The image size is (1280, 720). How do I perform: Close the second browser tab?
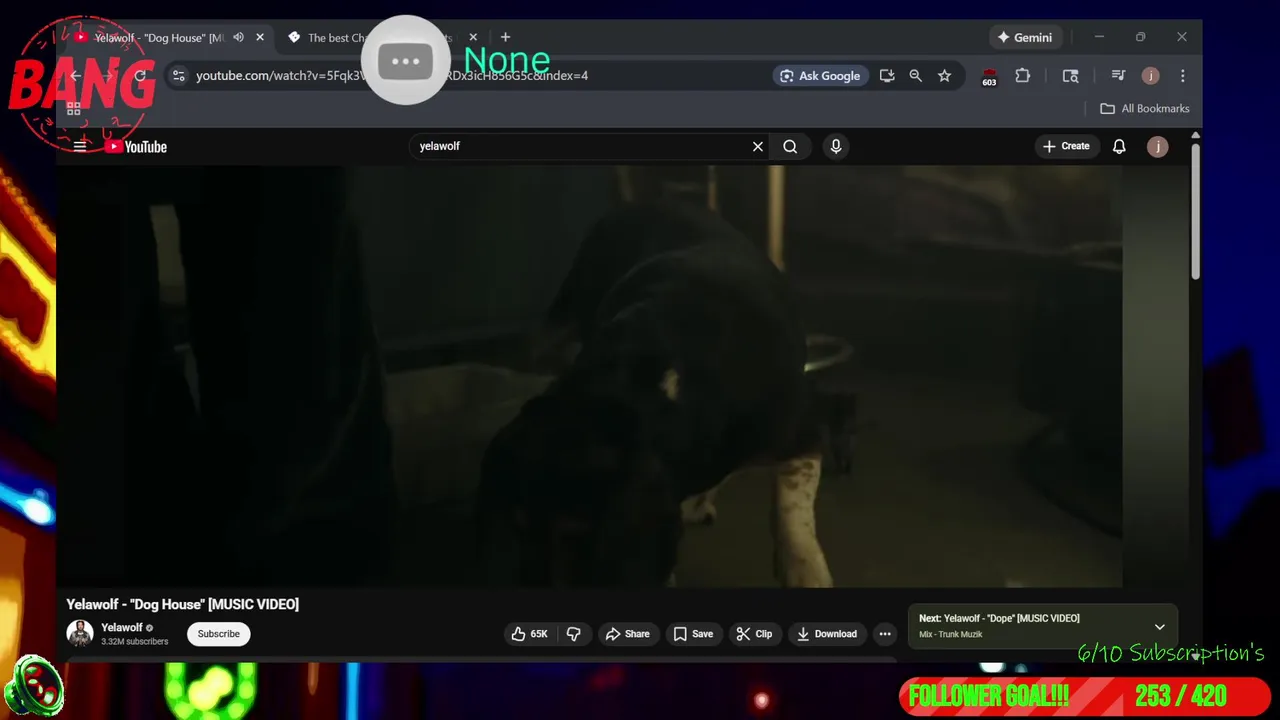(x=473, y=38)
